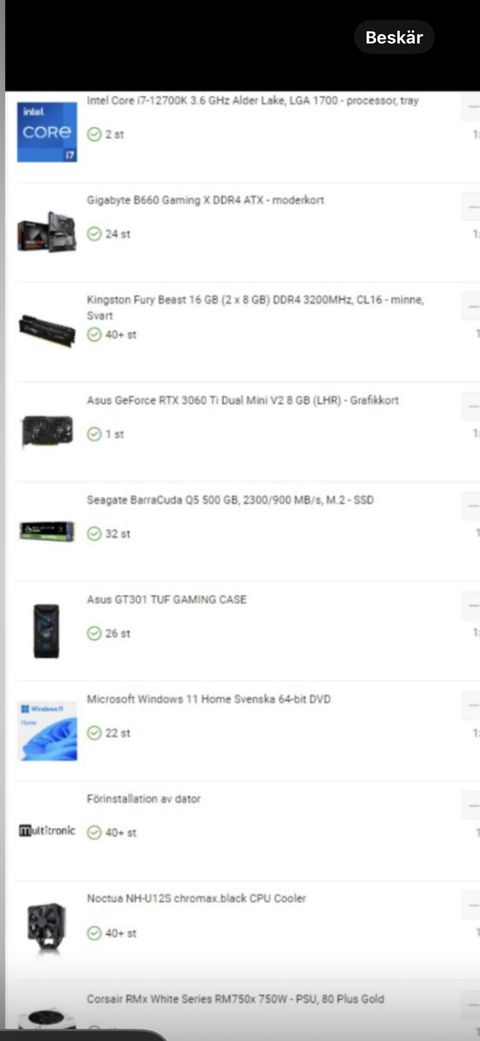Click the Asus graphics card thumbnail

(x=47, y=431)
